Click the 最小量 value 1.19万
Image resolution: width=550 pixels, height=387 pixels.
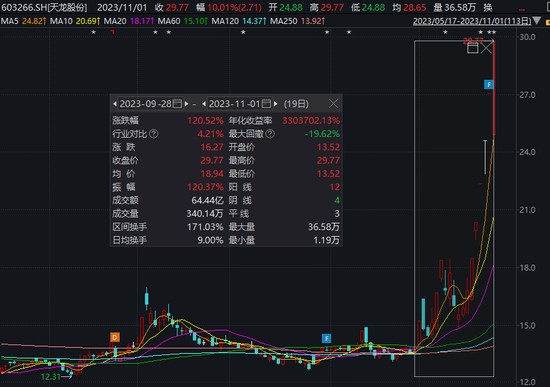[x=326, y=240]
